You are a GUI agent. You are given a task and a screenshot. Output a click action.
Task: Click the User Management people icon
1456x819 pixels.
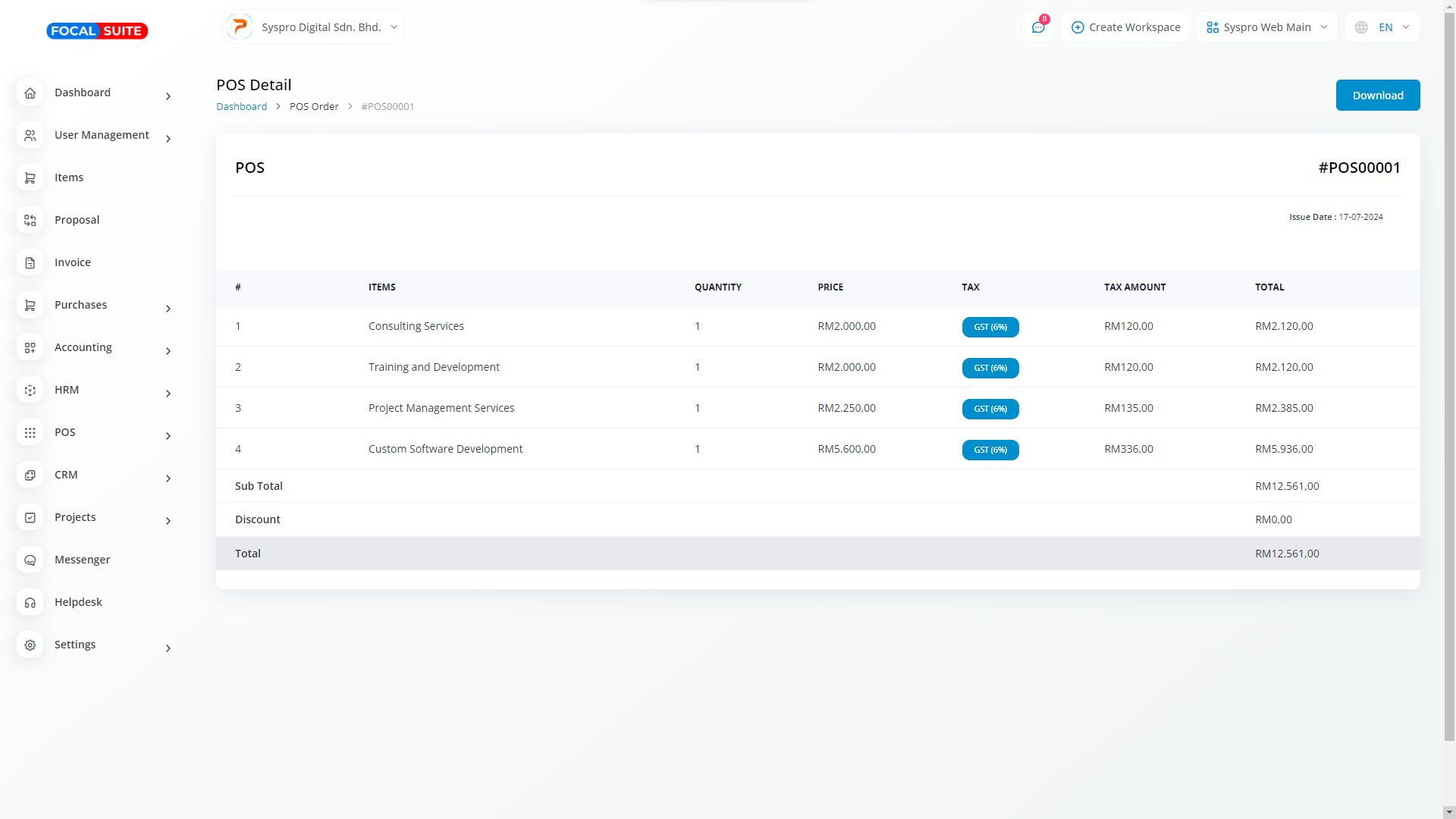30,136
